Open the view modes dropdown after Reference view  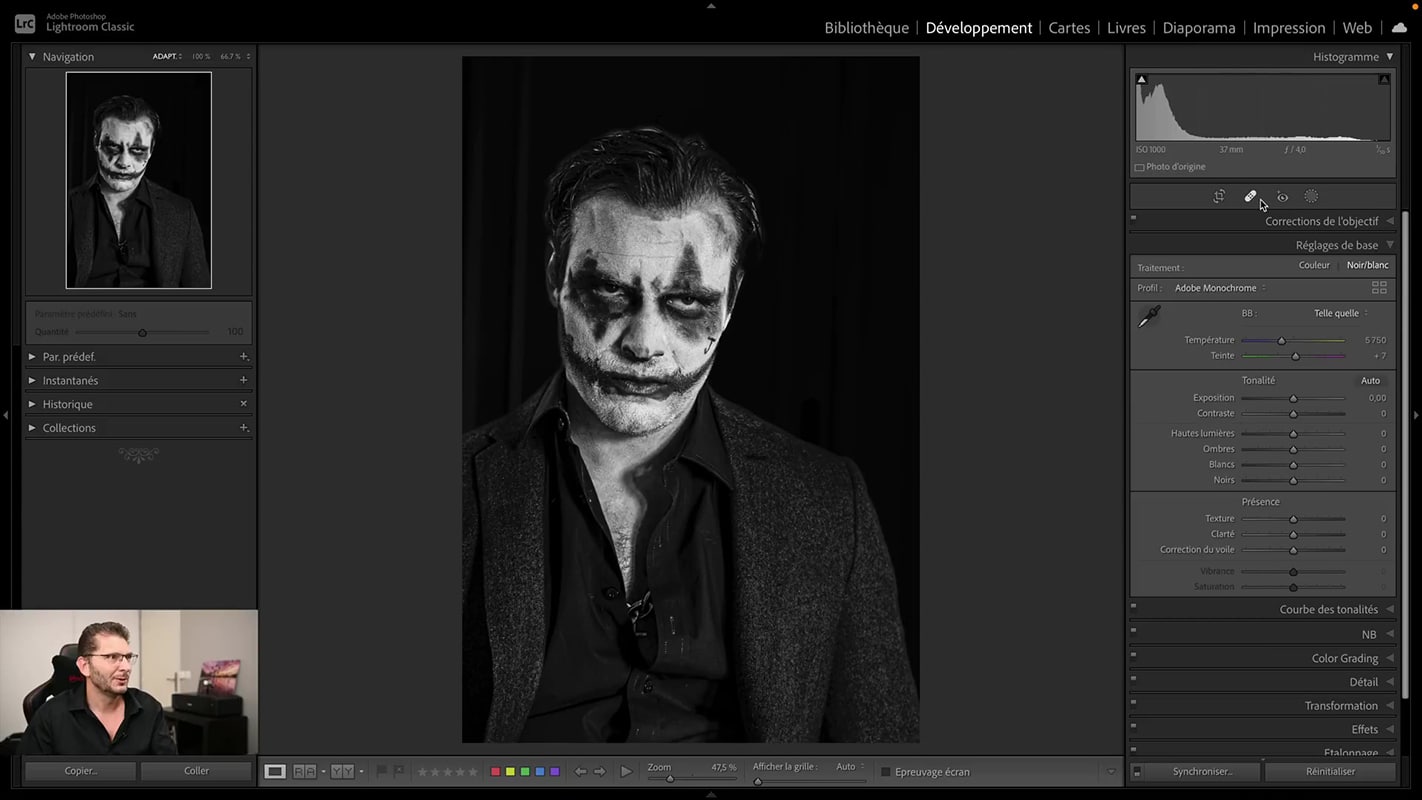(x=323, y=772)
